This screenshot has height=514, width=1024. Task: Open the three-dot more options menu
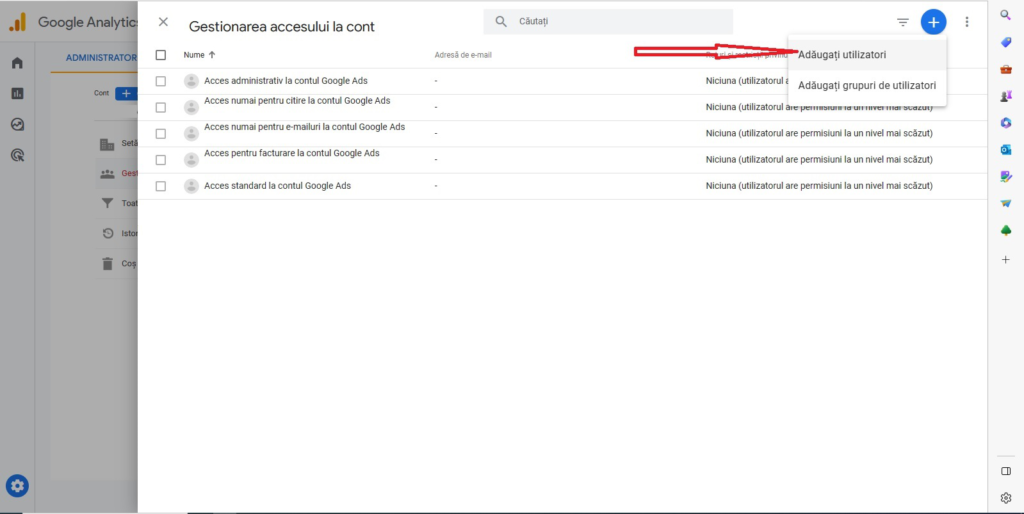coord(967,22)
